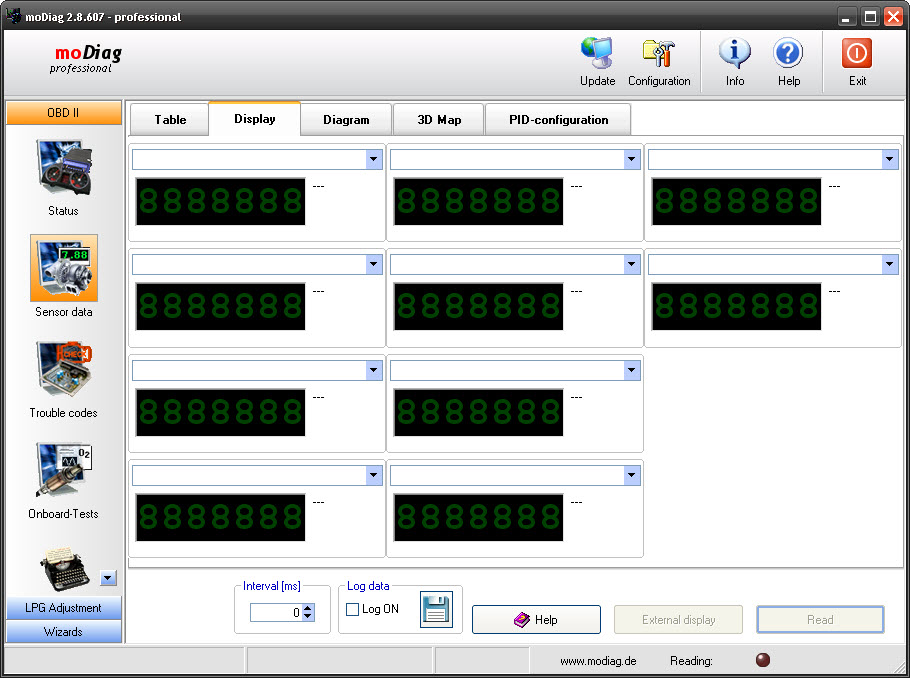Click the floppy disk save log icon
This screenshot has width=910, height=678.
pos(437,609)
